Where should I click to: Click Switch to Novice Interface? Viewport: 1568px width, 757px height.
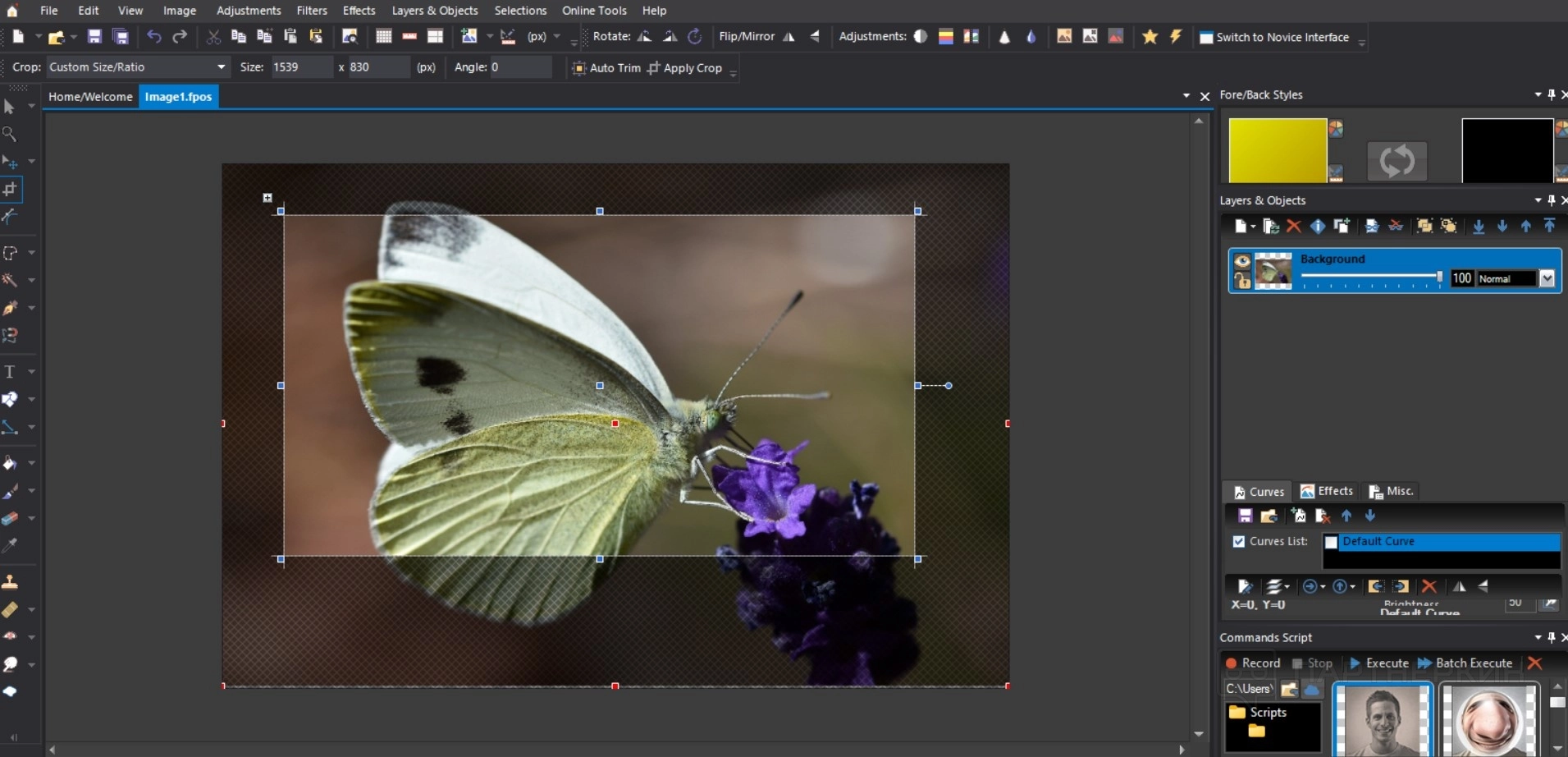(1274, 37)
